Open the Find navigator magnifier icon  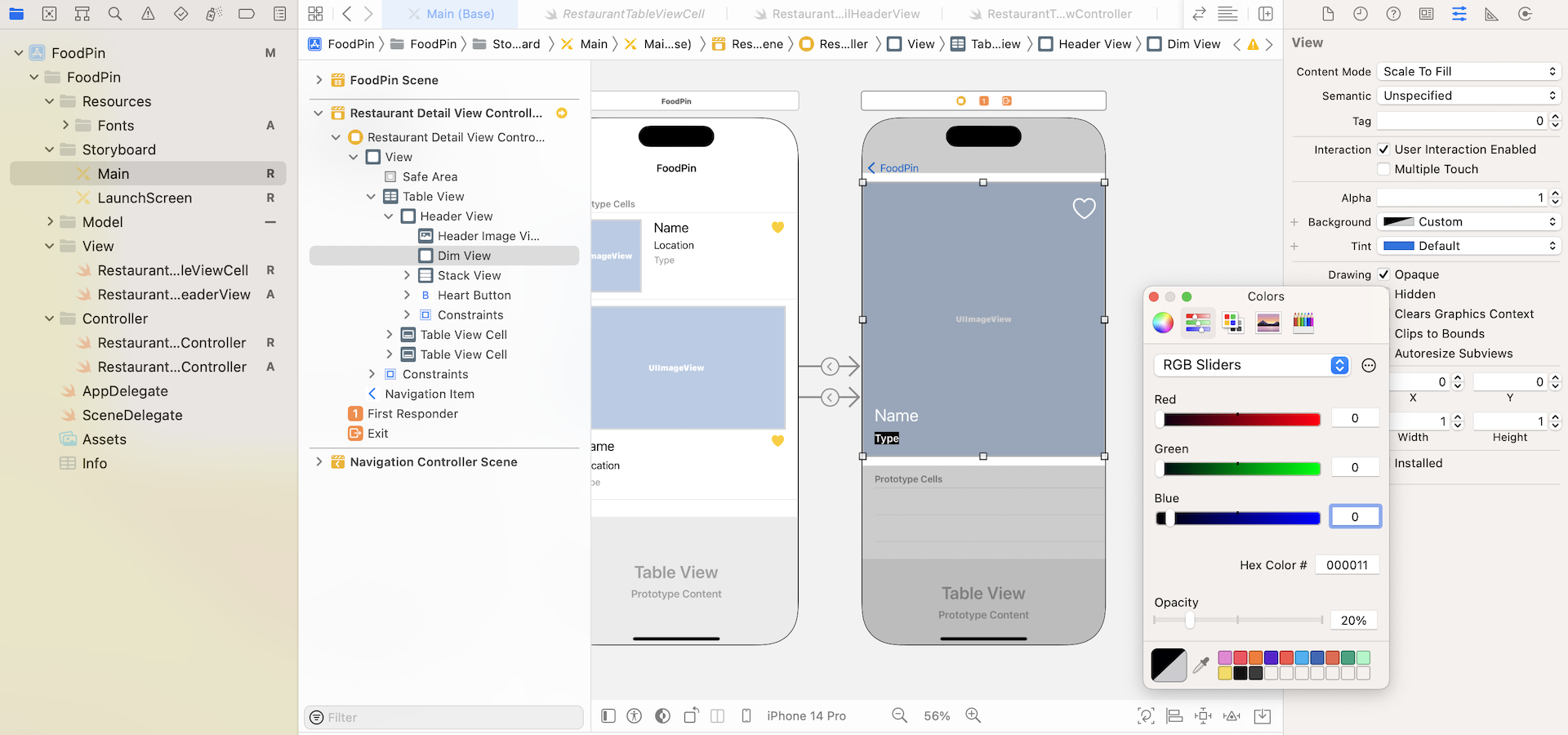[115, 14]
